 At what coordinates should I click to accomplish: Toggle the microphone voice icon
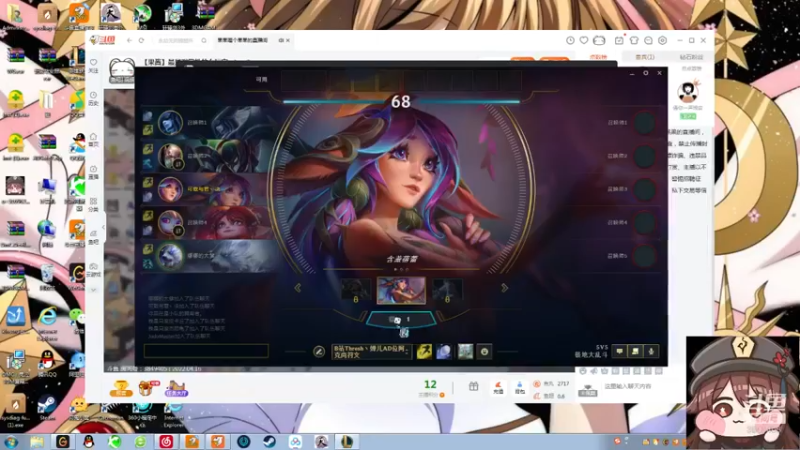click(x=651, y=351)
